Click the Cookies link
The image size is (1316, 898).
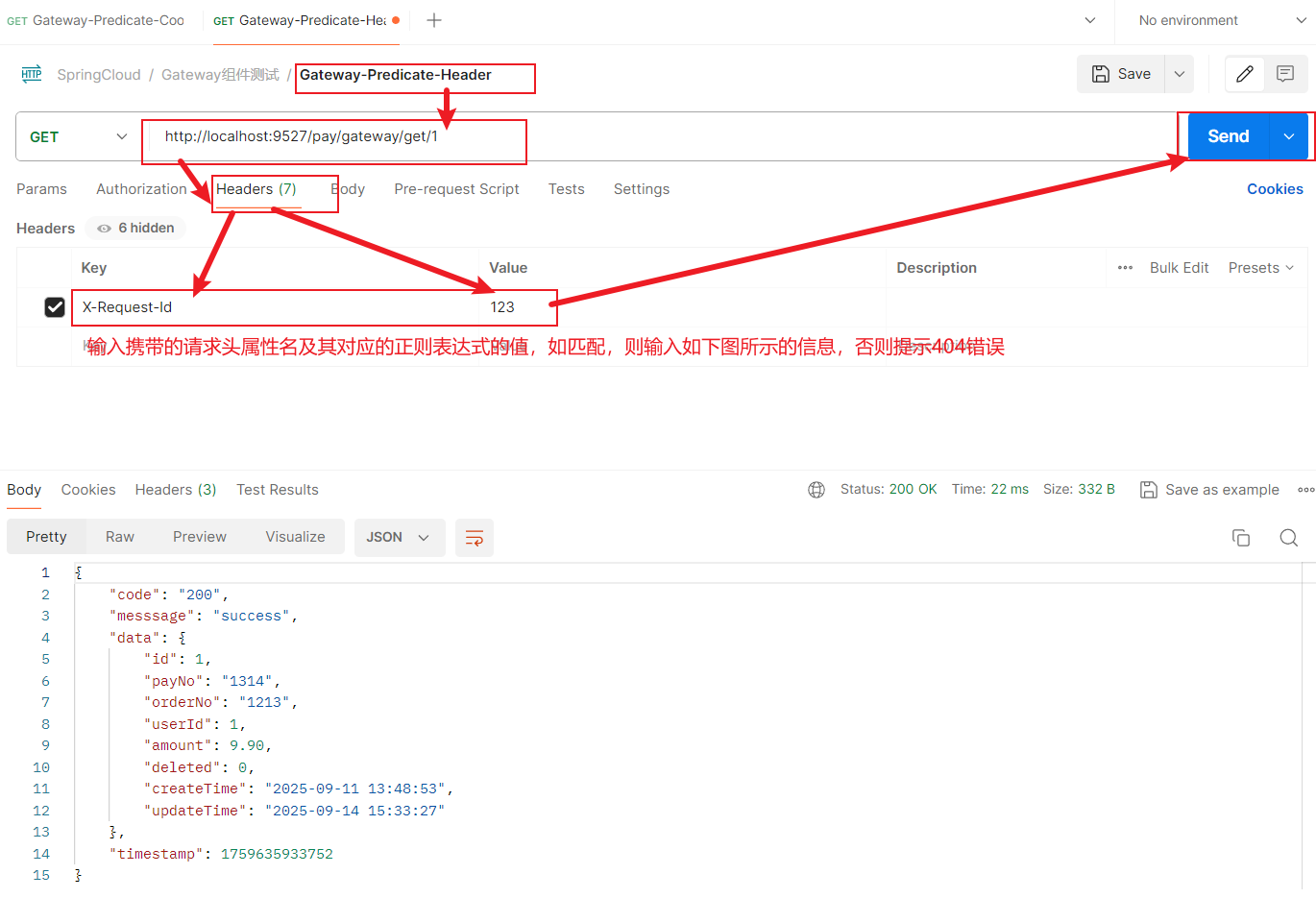(1275, 189)
